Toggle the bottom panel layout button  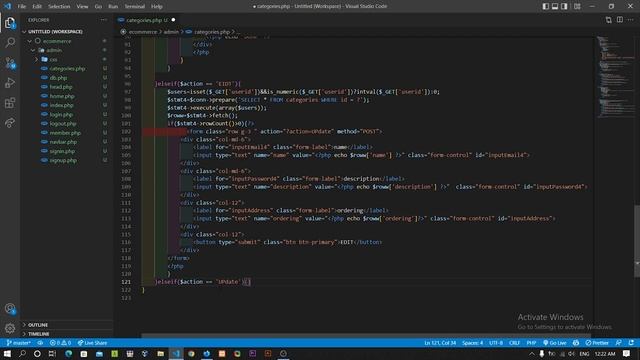tap(555, 6)
